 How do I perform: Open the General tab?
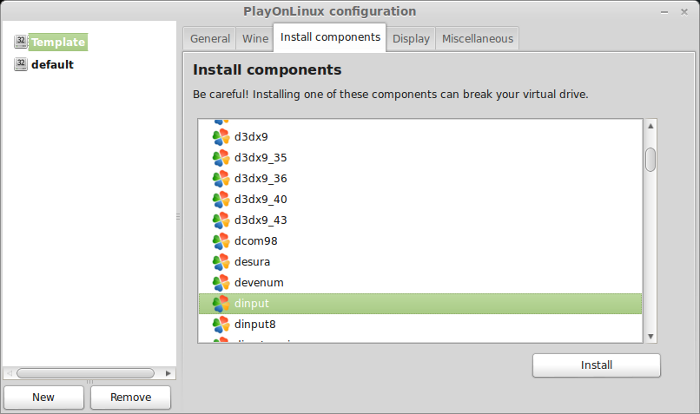coord(210,39)
